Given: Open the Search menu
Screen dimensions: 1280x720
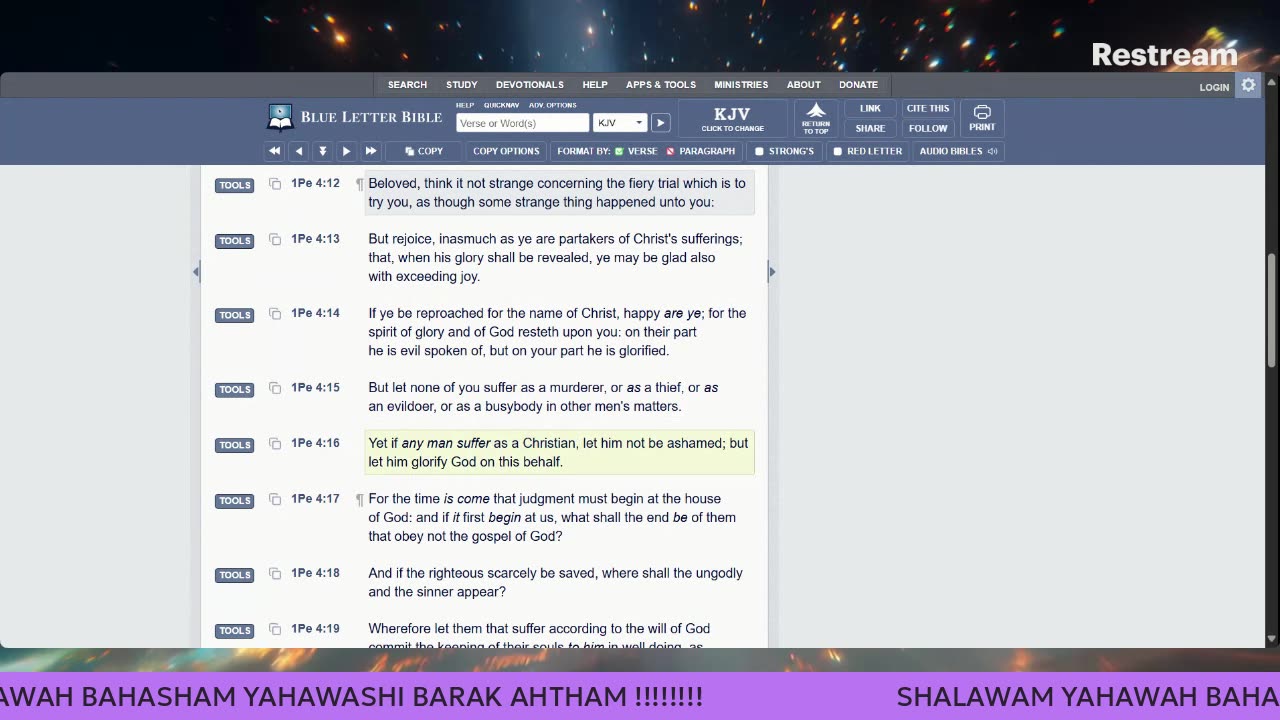Looking at the screenshot, I should click(x=407, y=85).
